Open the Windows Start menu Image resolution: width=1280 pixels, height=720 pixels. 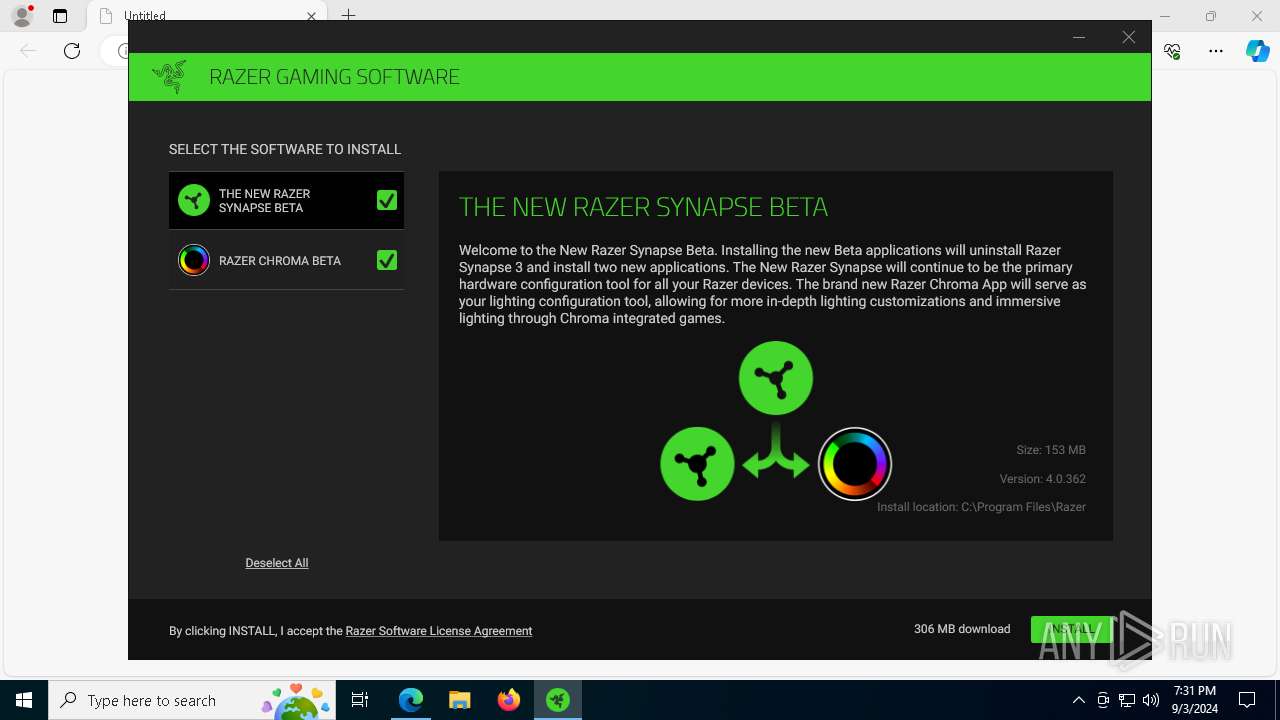[24, 700]
